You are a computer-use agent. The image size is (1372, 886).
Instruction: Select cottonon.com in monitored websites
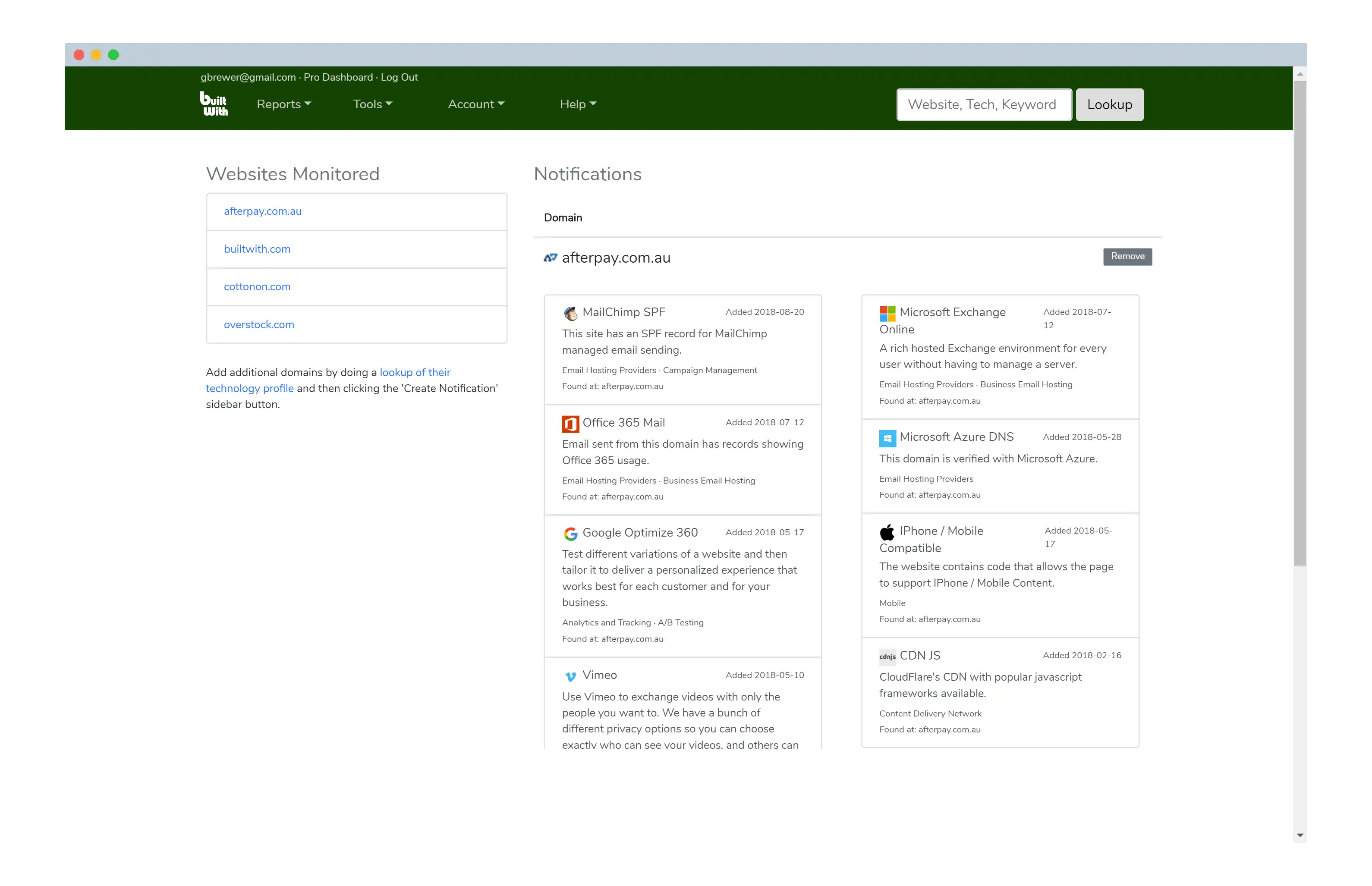[257, 286]
